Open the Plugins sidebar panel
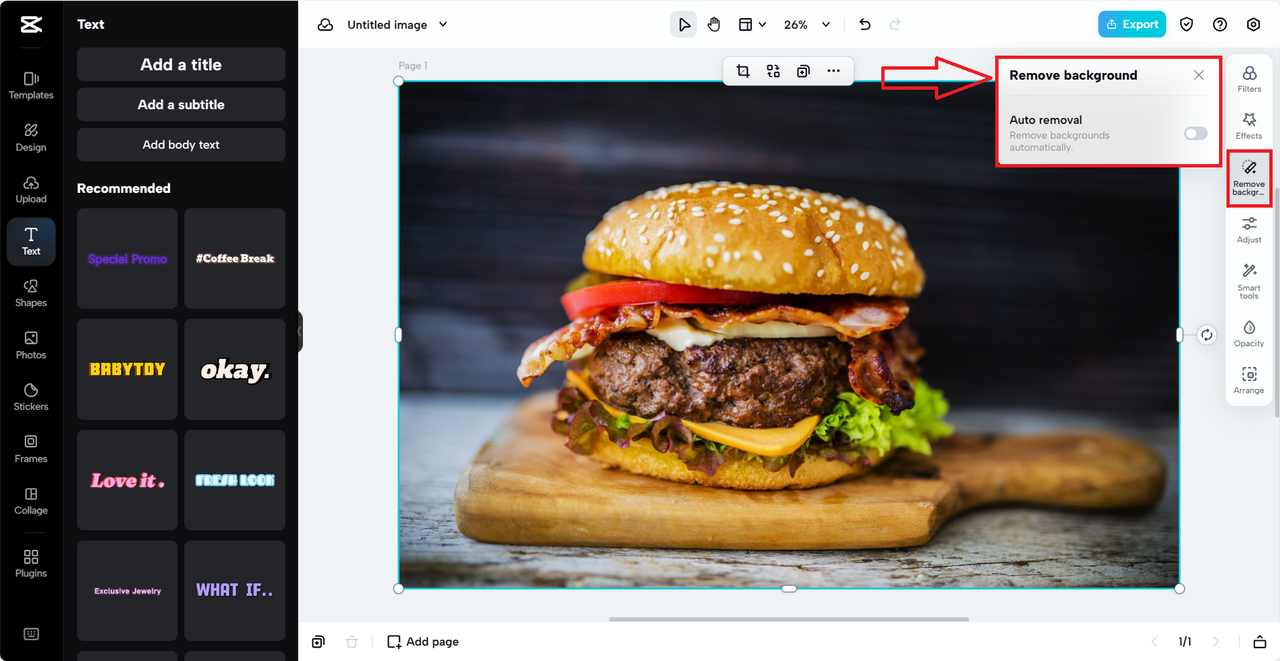This screenshot has width=1280, height=661. coord(31,563)
